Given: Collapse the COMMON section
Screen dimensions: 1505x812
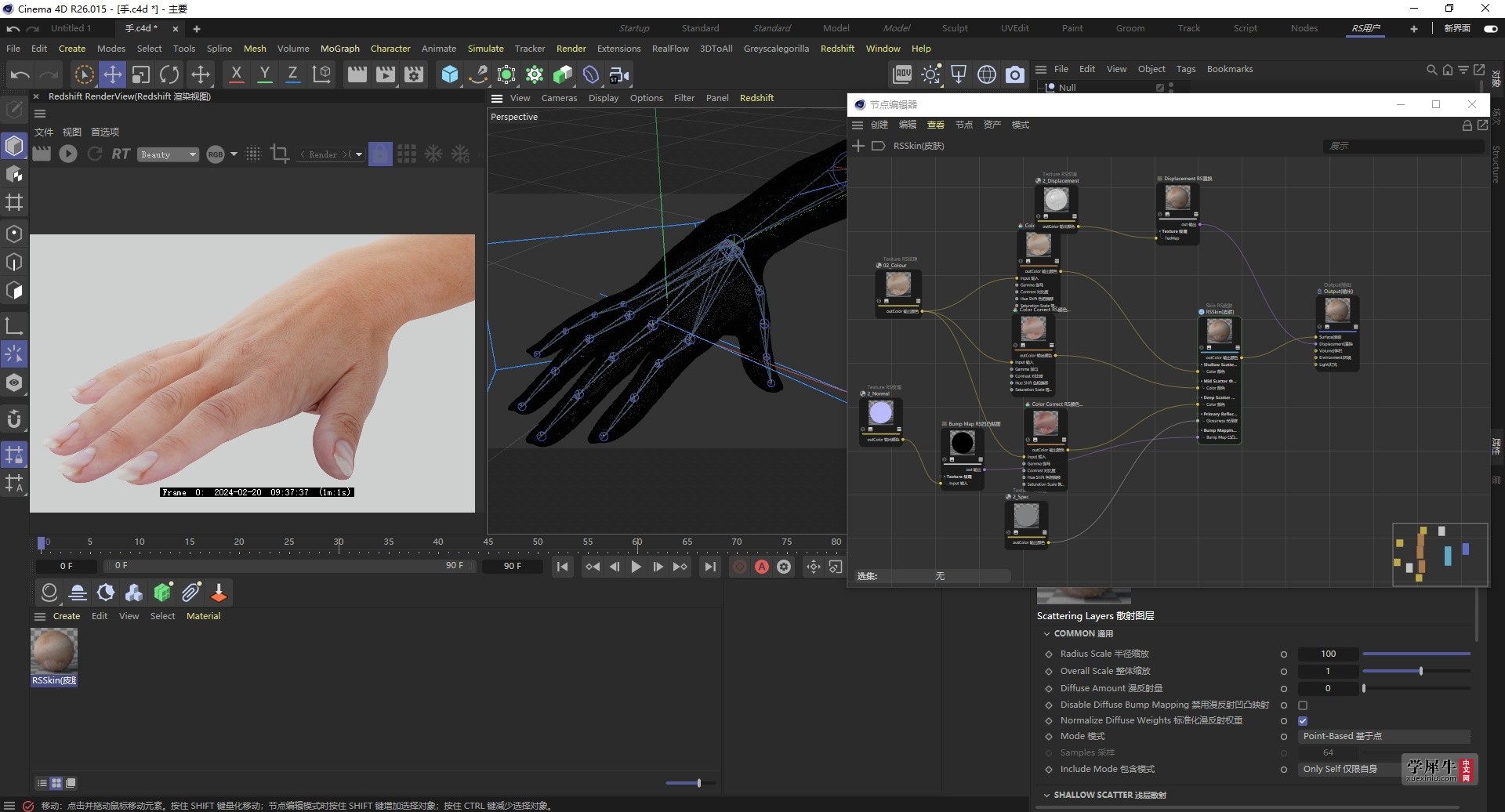Looking at the screenshot, I should pyautogui.click(x=1046, y=634).
